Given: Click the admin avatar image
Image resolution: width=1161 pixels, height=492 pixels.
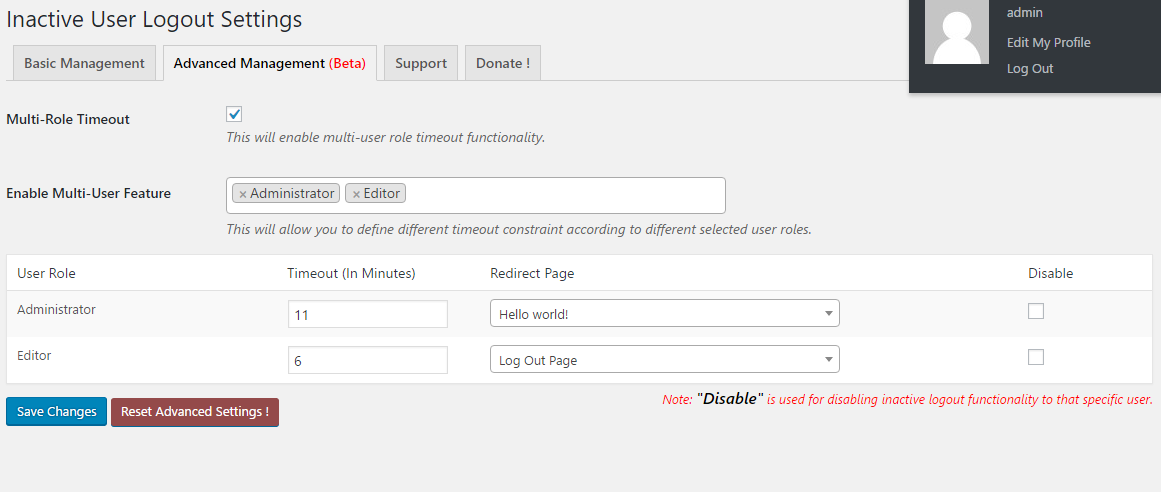Looking at the screenshot, I should [957, 32].
